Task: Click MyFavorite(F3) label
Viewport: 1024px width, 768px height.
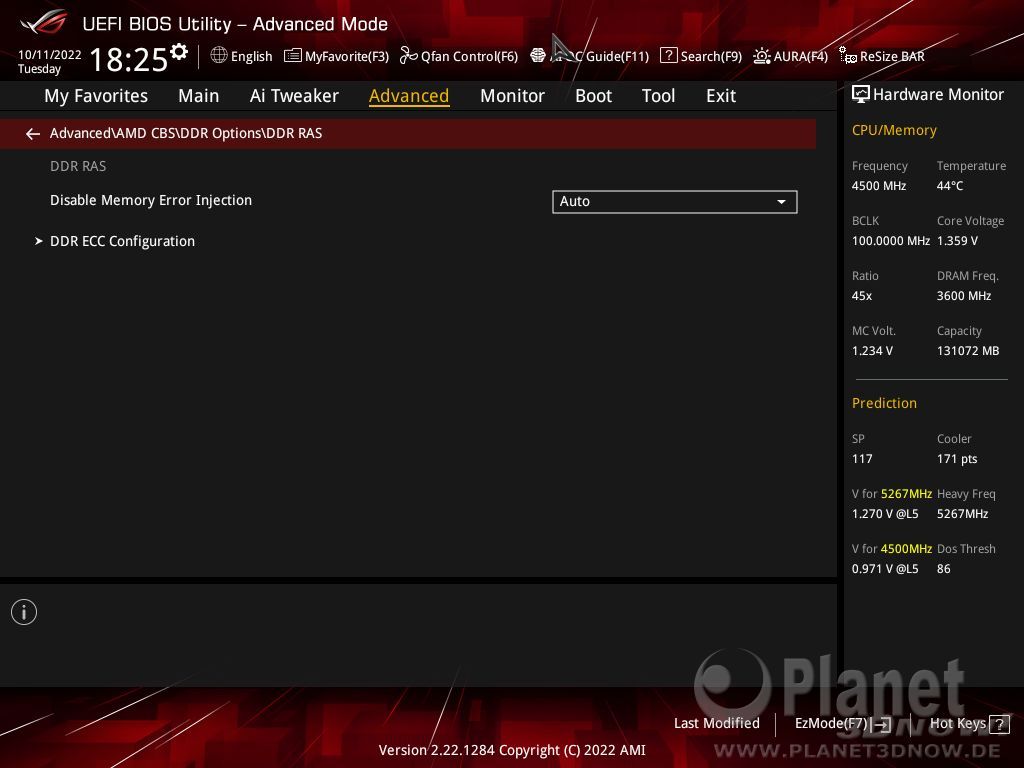Action: tap(347, 57)
